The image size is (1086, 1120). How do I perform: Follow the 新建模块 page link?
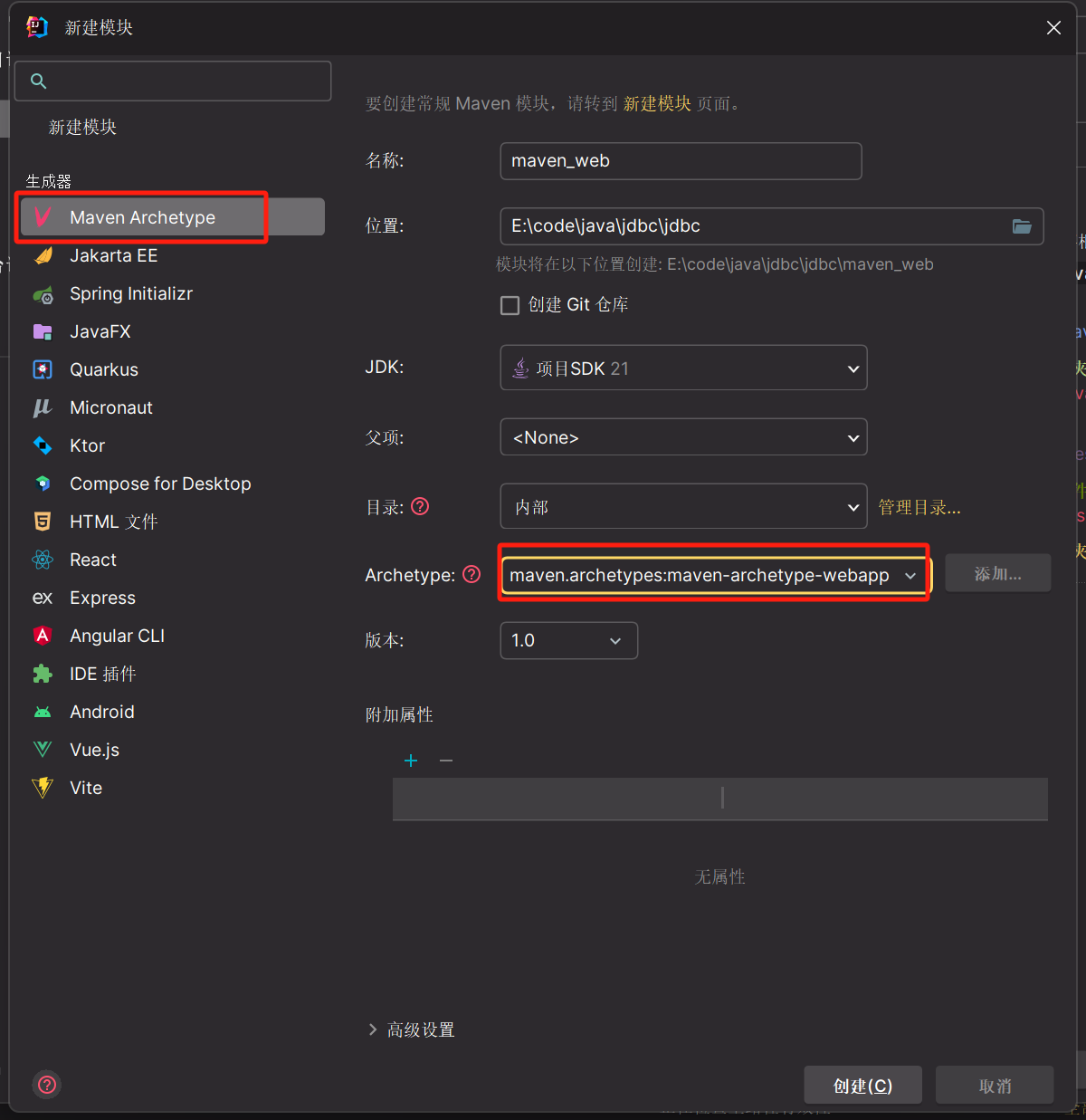click(657, 104)
